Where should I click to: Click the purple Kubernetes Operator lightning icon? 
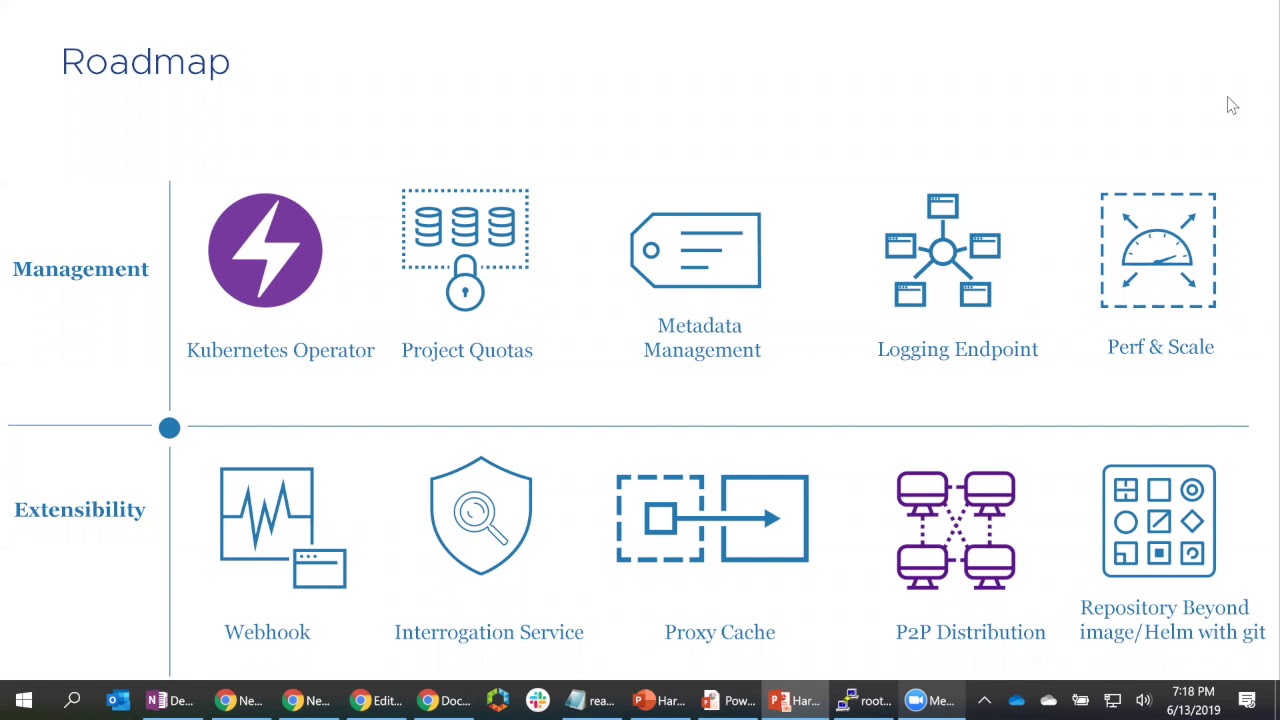point(265,250)
